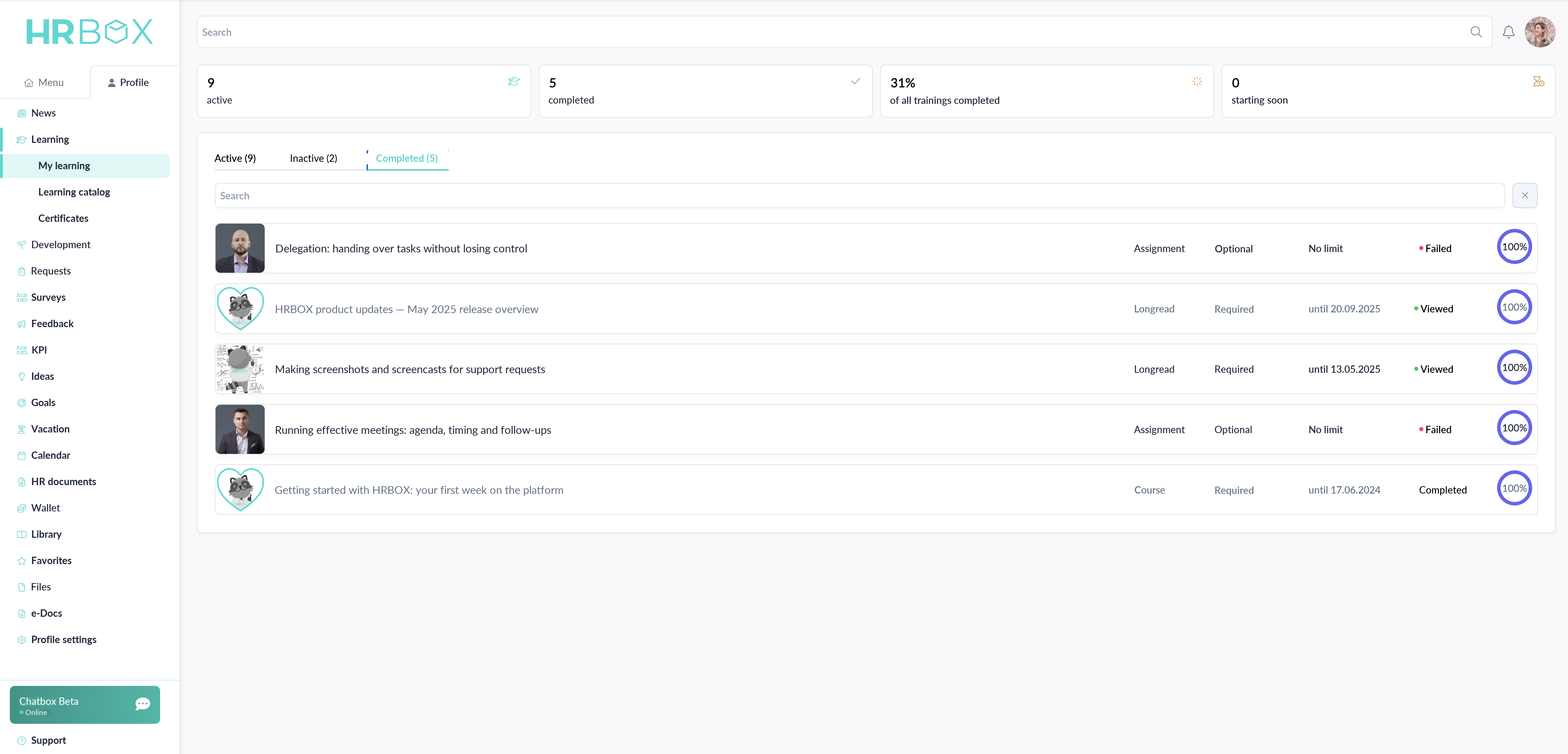Open the Surveys menu item
1568x754 pixels.
coord(48,298)
